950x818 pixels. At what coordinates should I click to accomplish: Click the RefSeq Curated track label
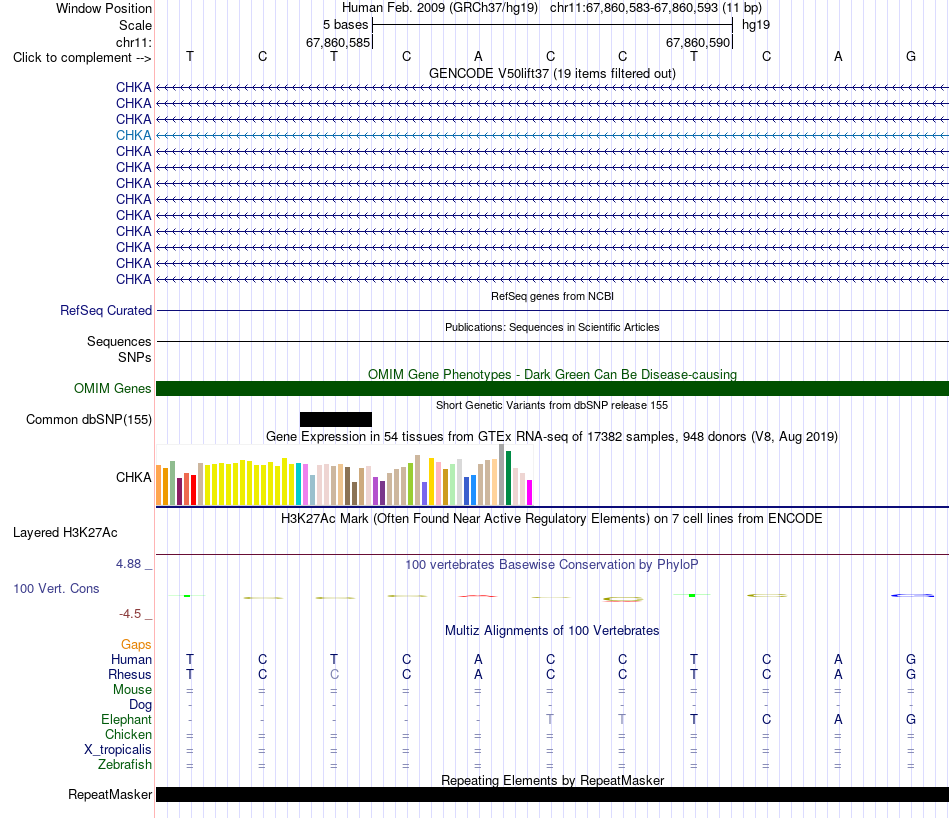point(105,310)
